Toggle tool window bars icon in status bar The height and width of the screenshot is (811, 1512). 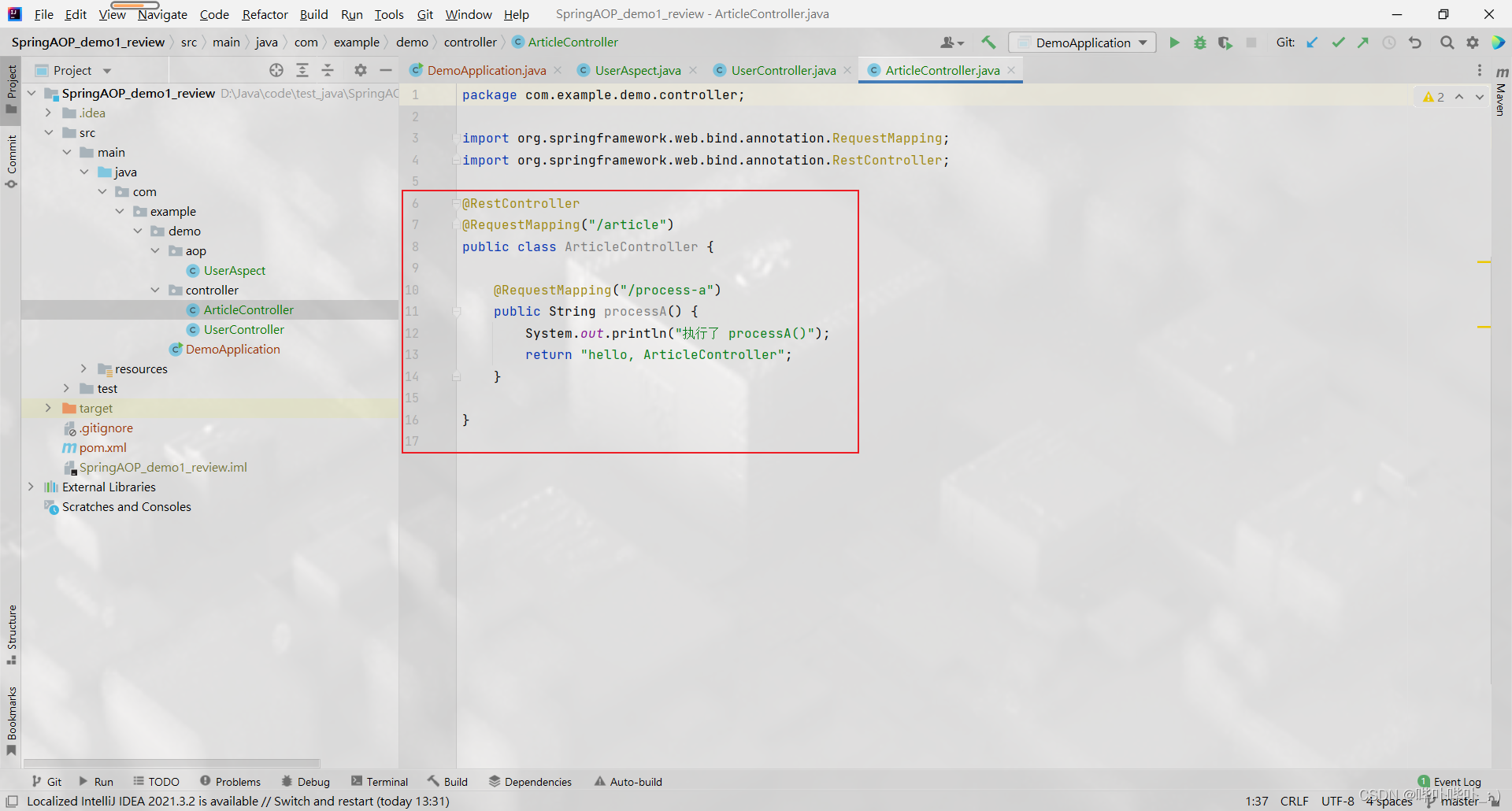pyautogui.click(x=12, y=801)
